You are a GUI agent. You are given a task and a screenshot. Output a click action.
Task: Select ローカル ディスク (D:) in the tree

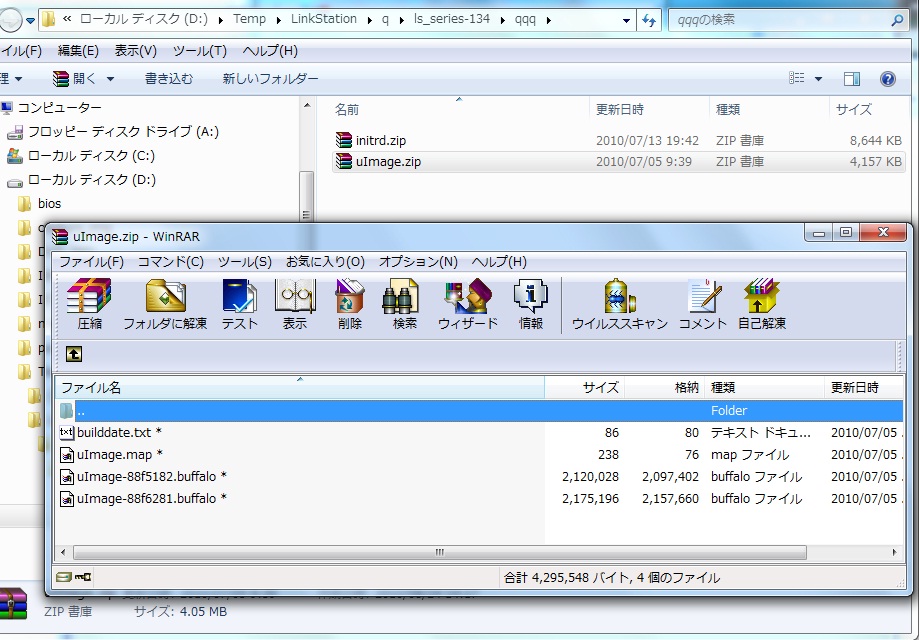pyautogui.click(x=91, y=180)
